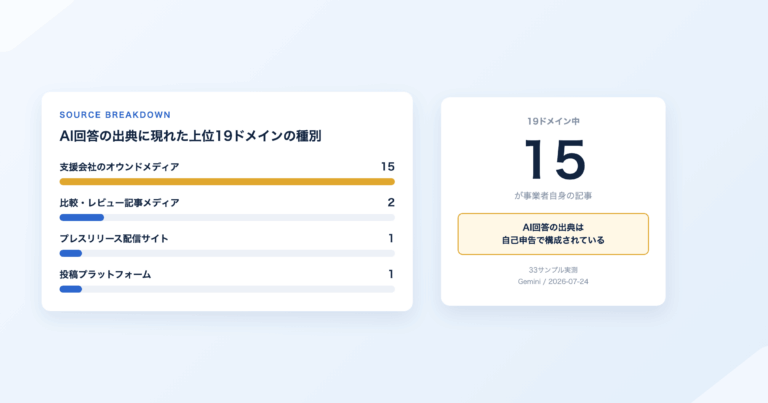Click the 比較・レビュー記事メディア label
Image resolution: width=768 pixels, height=403 pixels.
pyautogui.click(x=120, y=203)
